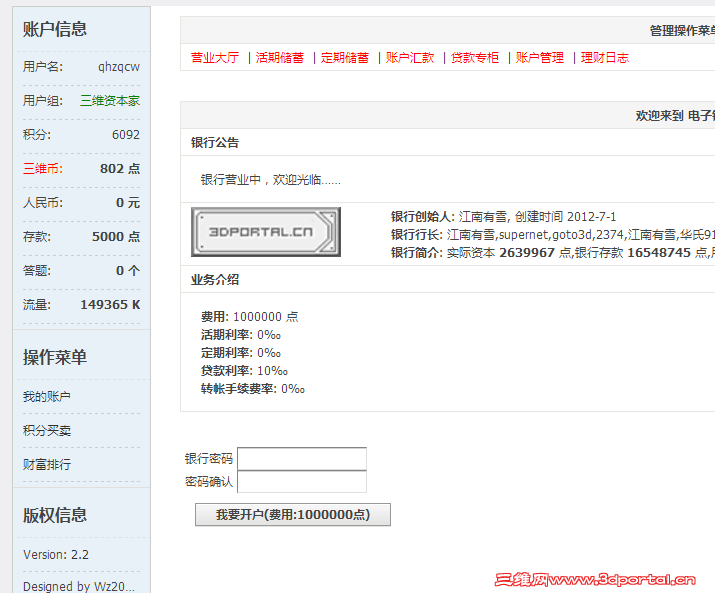
Task: Click the 流量 value 149365 K
Action: (110, 304)
